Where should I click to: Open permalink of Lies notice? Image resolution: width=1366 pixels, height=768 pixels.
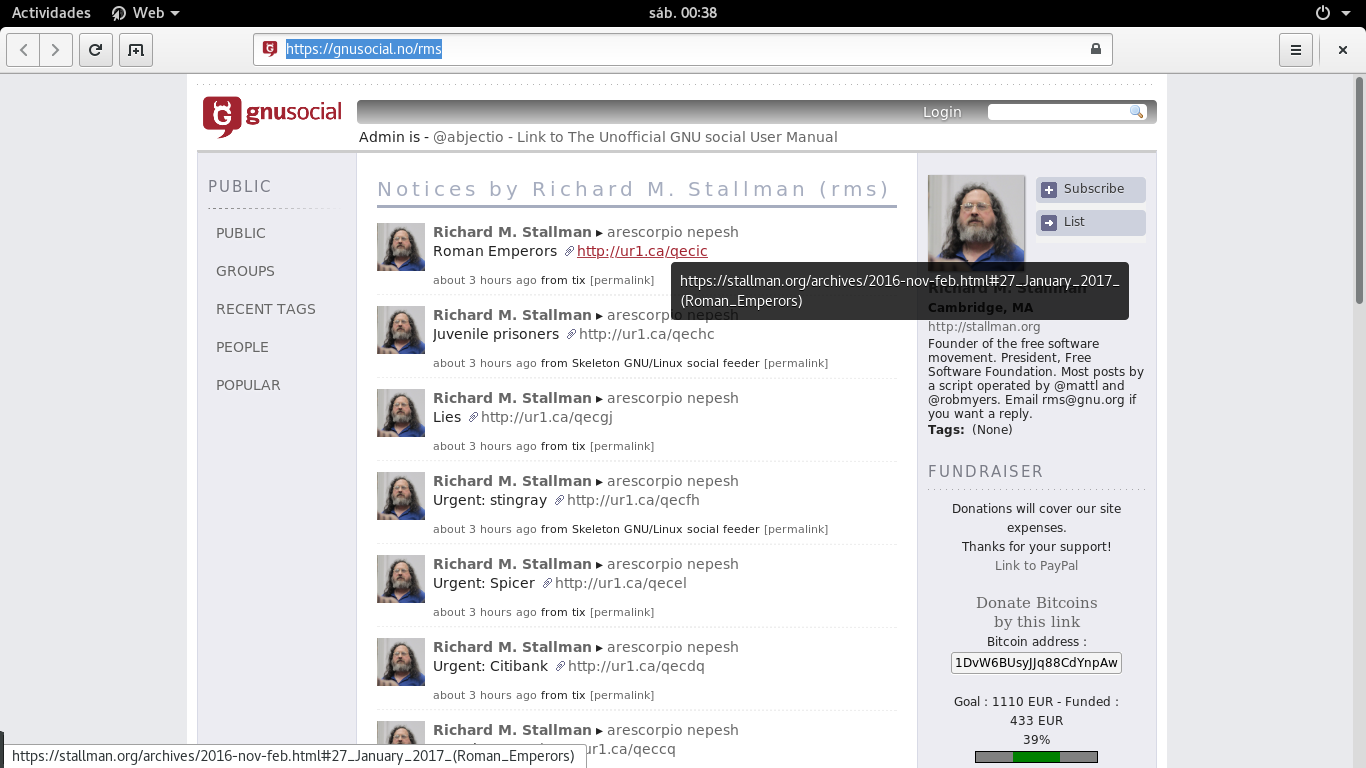coord(622,446)
